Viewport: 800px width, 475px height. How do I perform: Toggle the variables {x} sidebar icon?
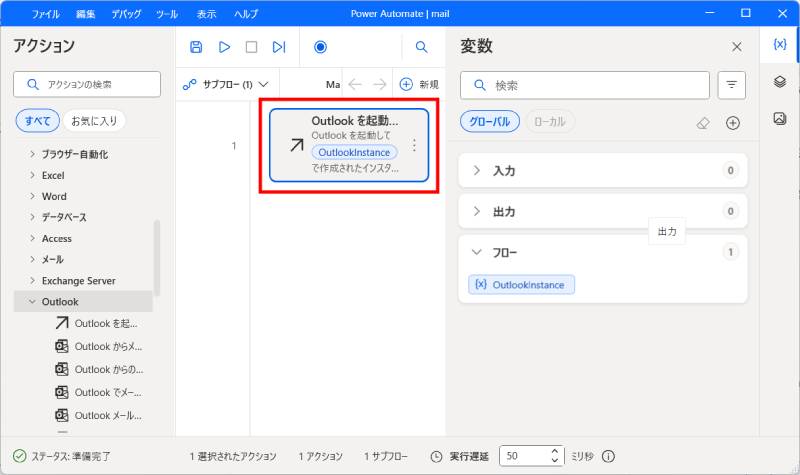tap(780, 44)
